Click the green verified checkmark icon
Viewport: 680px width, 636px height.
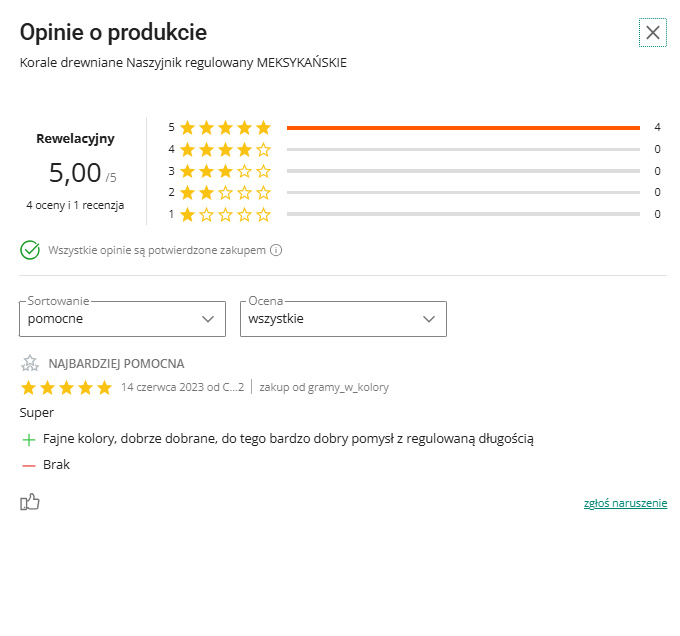coord(30,250)
